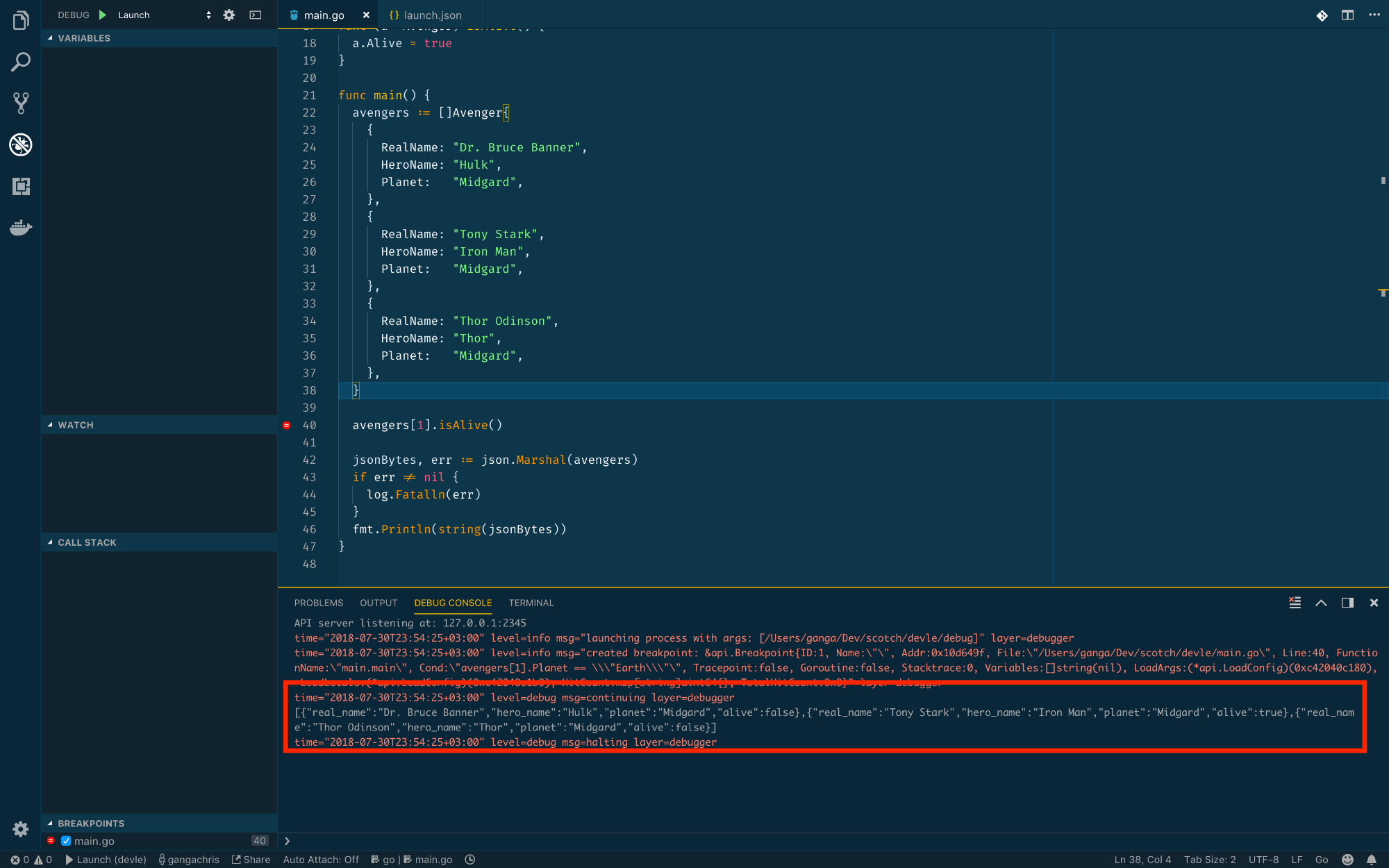The width and height of the screenshot is (1389, 868).
Task: Open the Source Control view
Action: [x=20, y=103]
